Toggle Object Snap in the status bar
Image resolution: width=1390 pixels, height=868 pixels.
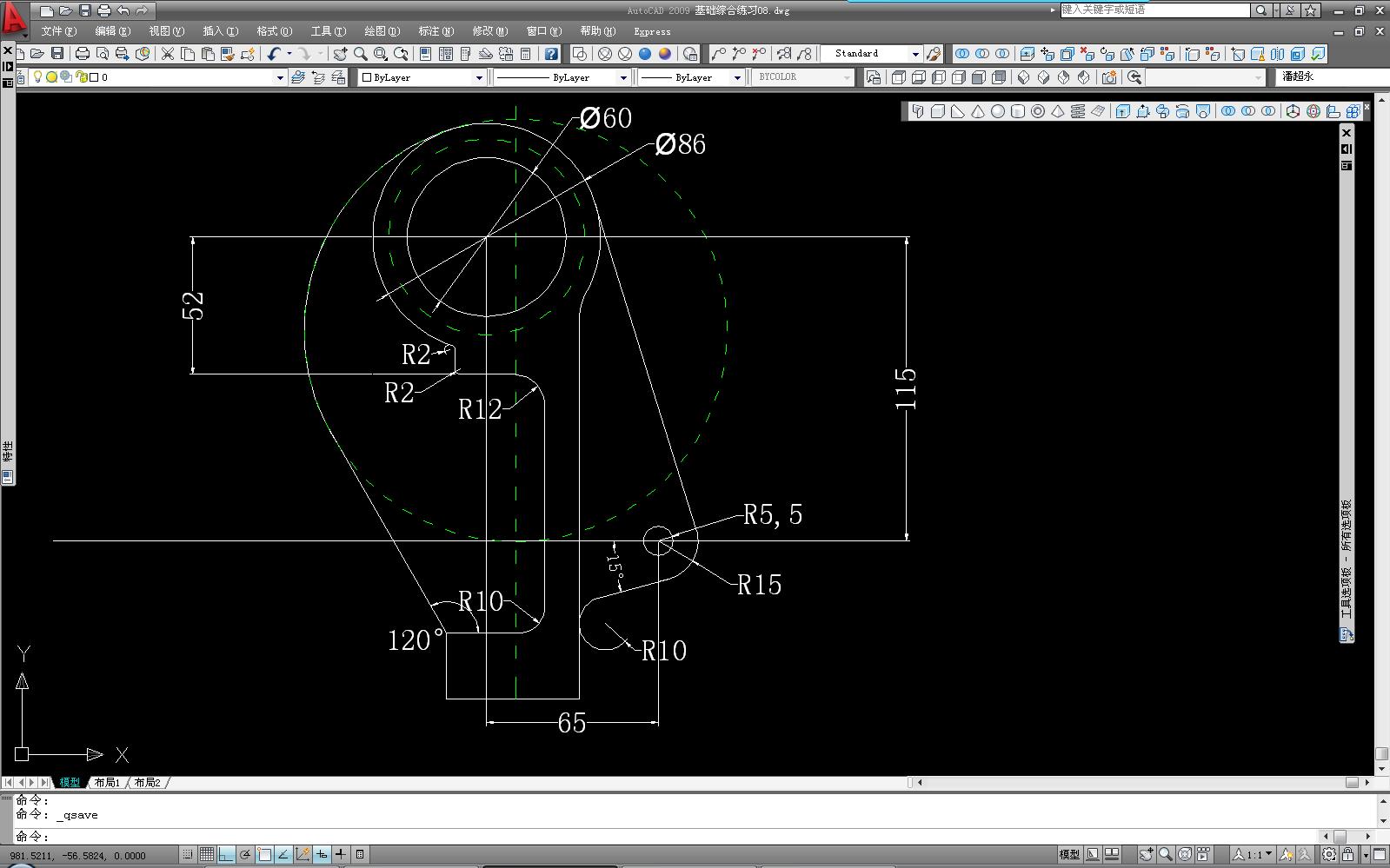point(264,855)
